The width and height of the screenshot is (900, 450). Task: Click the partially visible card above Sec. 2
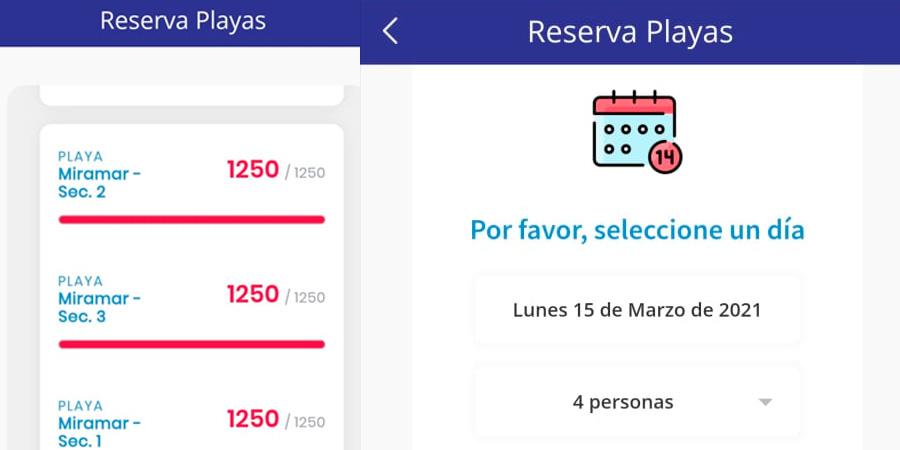pyautogui.click(x=191, y=96)
